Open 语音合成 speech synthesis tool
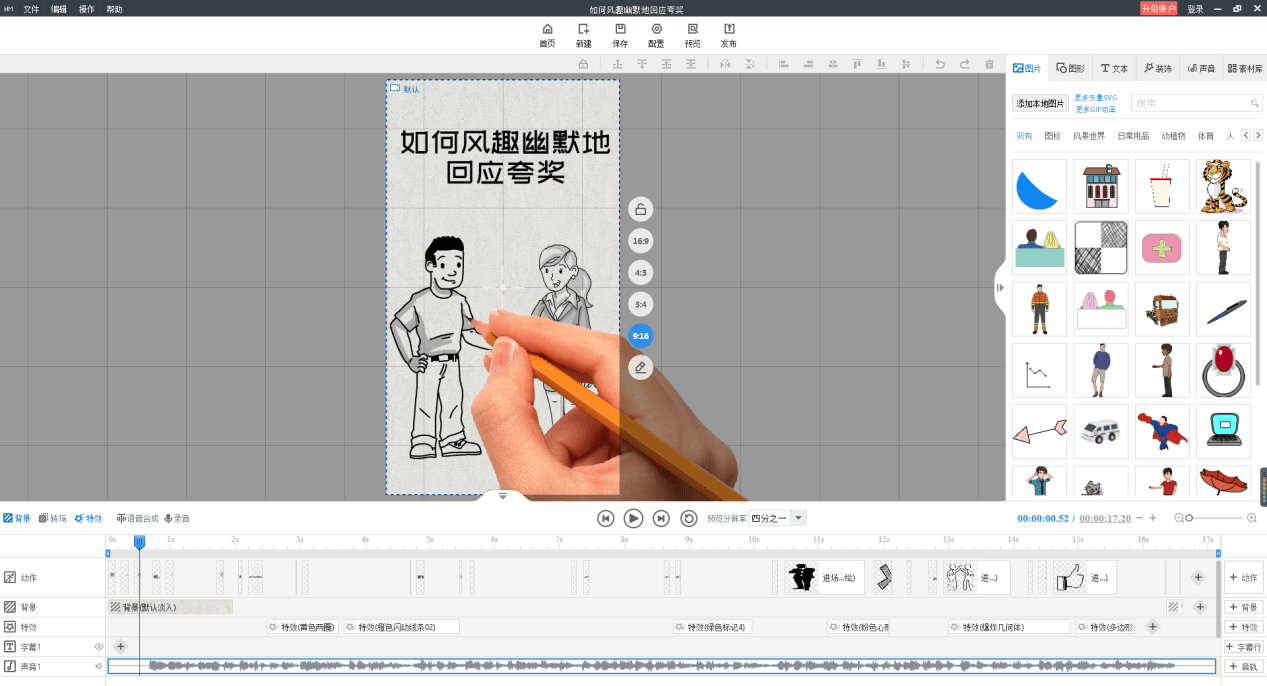This screenshot has height=686, width=1267. [x=137, y=518]
